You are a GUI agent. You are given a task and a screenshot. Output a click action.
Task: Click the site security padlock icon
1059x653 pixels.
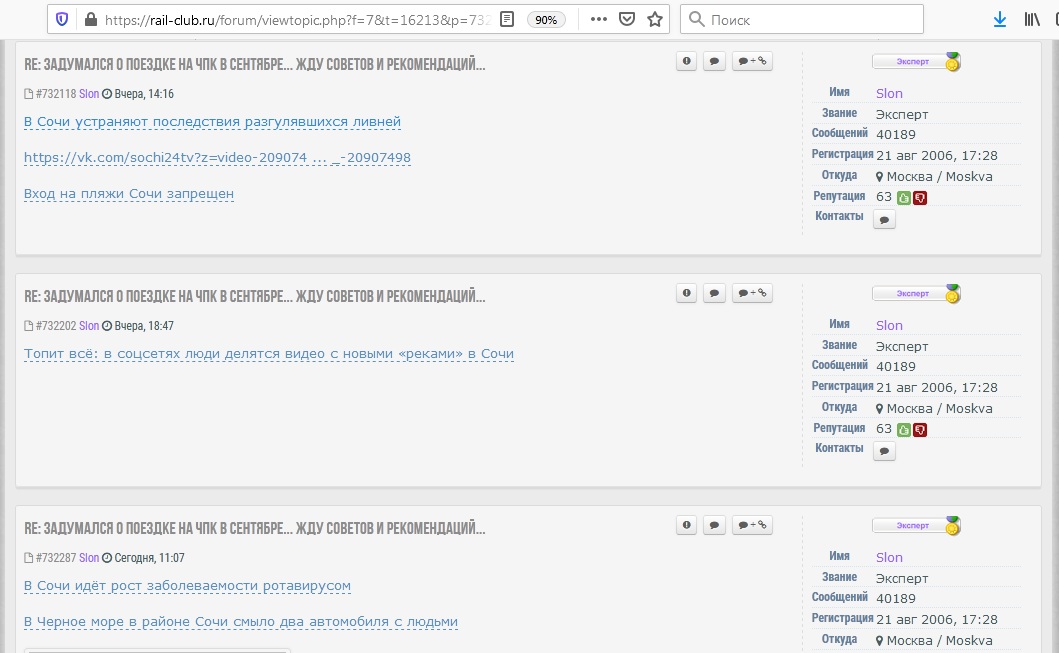pyautogui.click(x=91, y=19)
